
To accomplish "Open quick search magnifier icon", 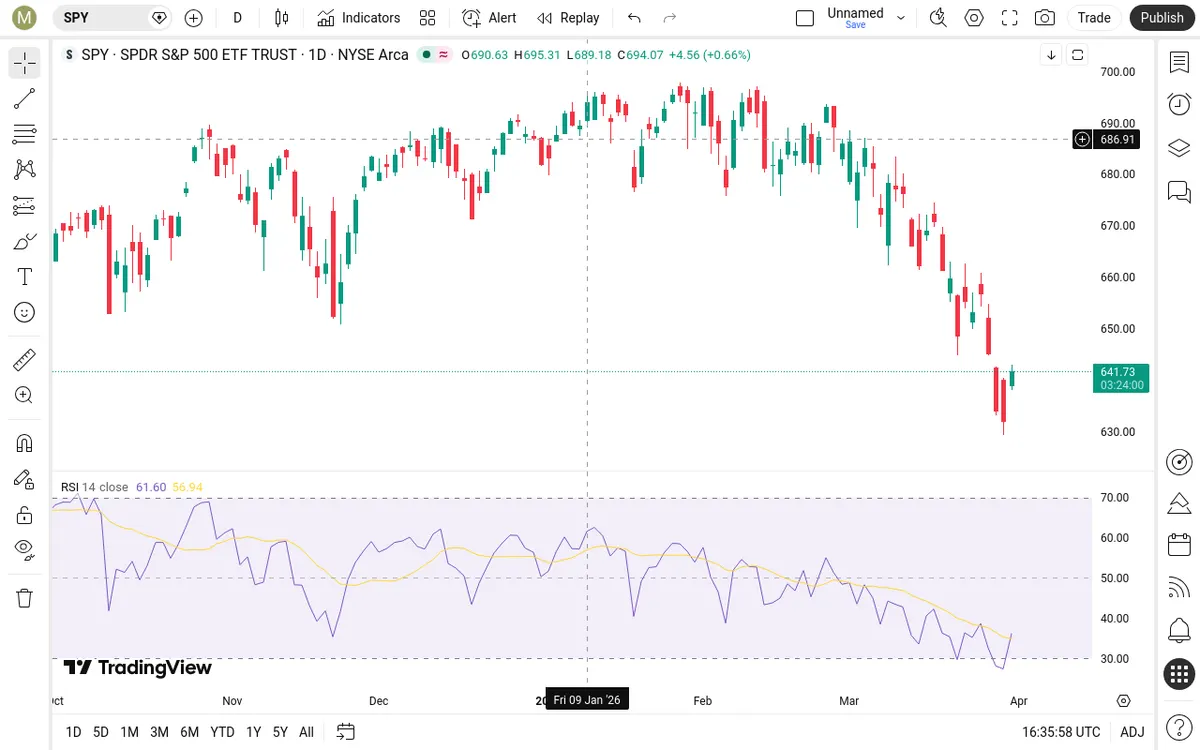I will [938, 18].
